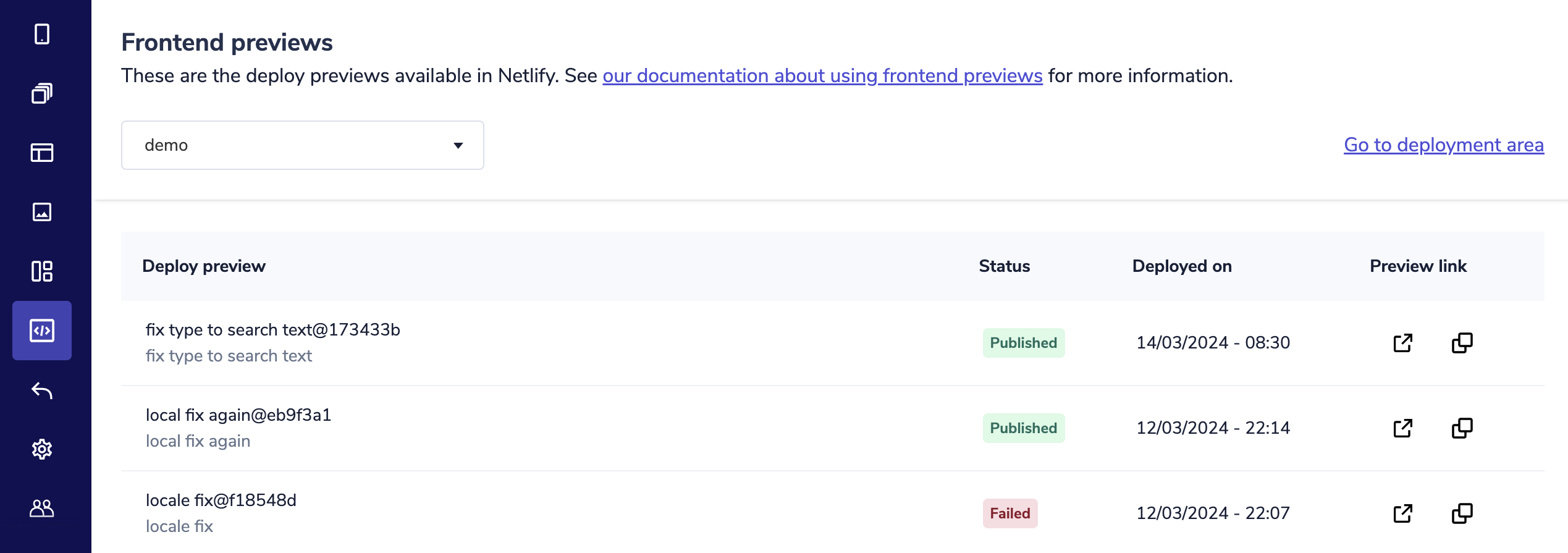1568x553 pixels.
Task: Click the Published status badge for 173433b
Action: (1023, 343)
